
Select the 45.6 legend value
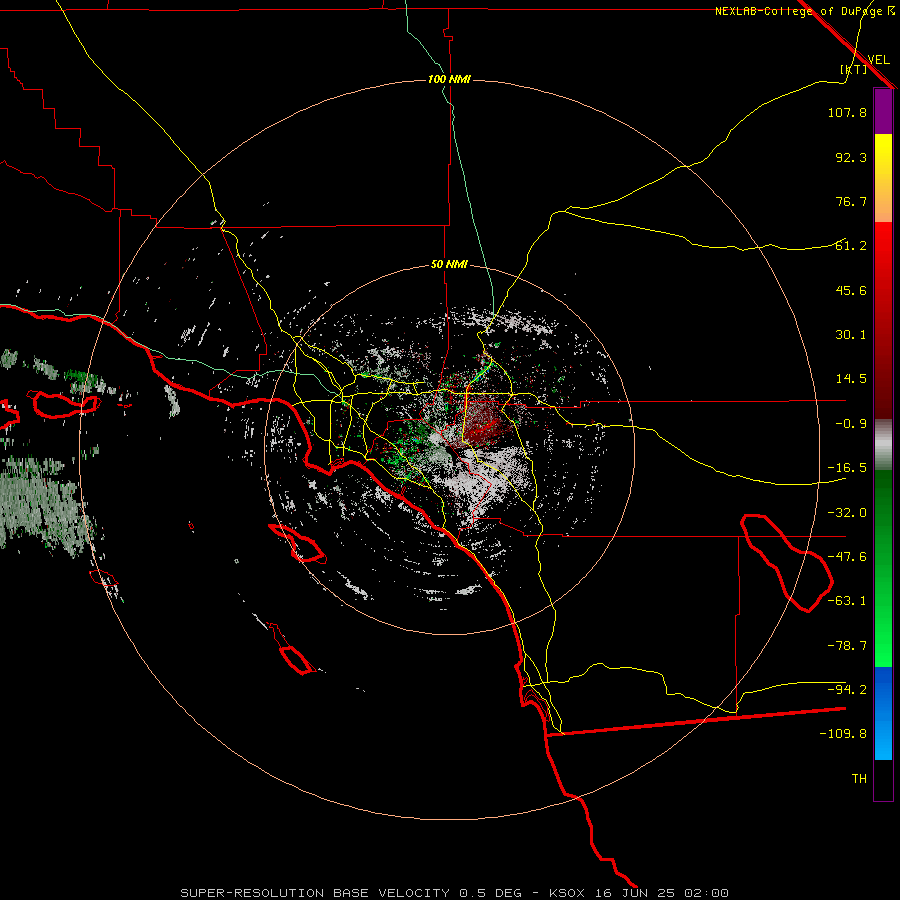click(x=851, y=290)
